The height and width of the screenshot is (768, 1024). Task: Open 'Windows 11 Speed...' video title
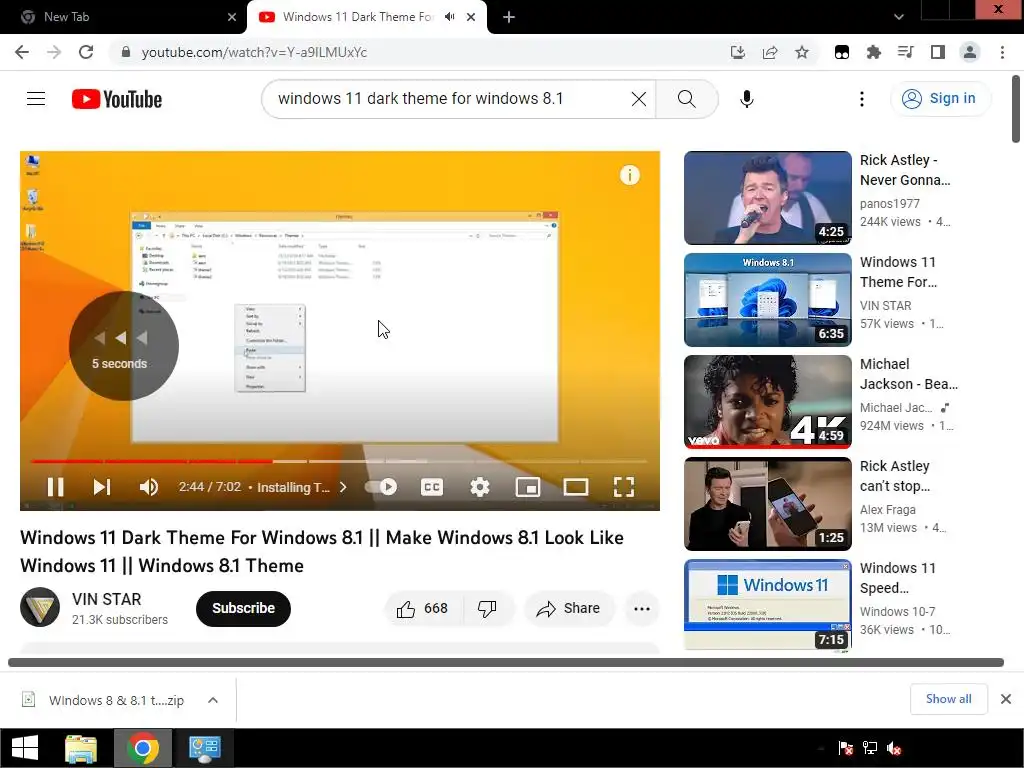tap(898, 578)
